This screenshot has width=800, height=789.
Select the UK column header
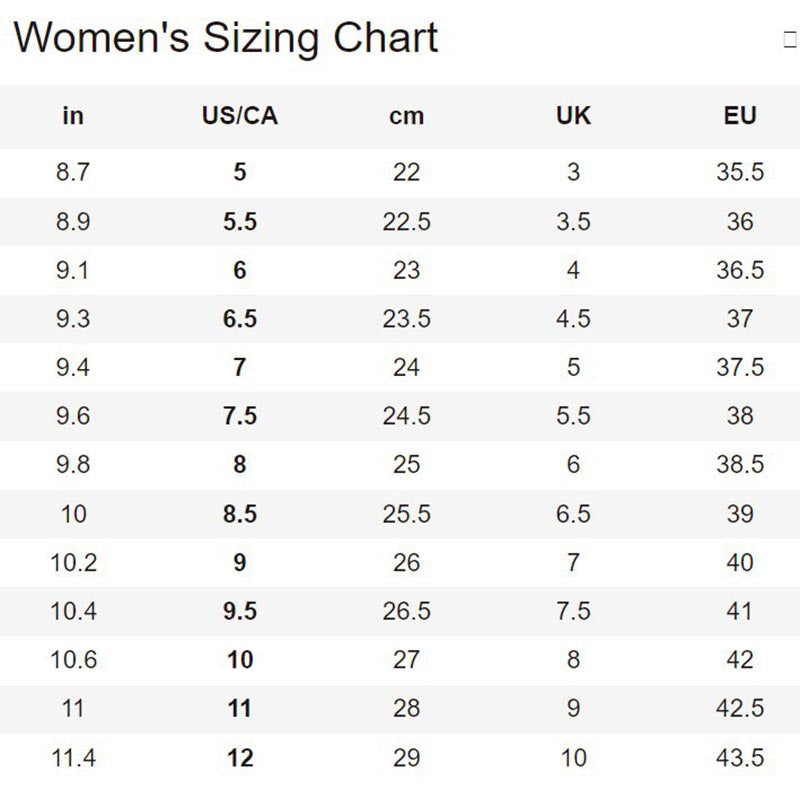(x=573, y=116)
